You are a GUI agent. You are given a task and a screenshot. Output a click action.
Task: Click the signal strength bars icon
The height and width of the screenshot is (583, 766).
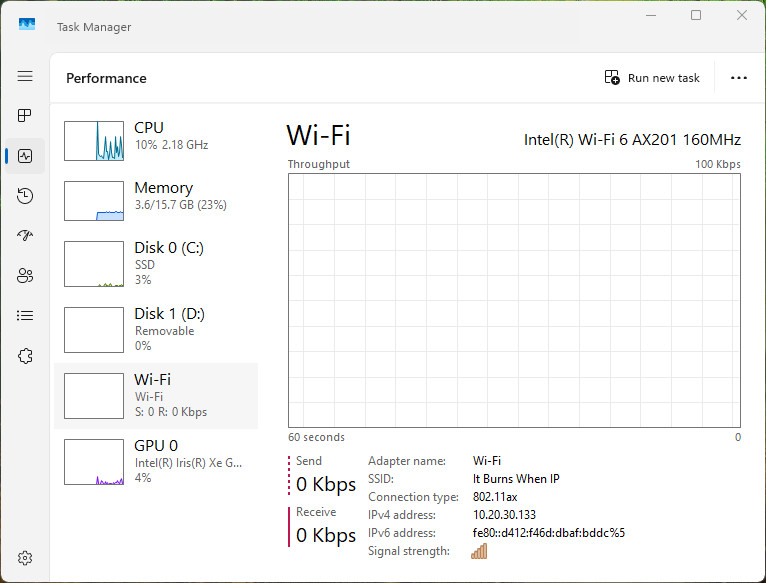click(x=479, y=551)
